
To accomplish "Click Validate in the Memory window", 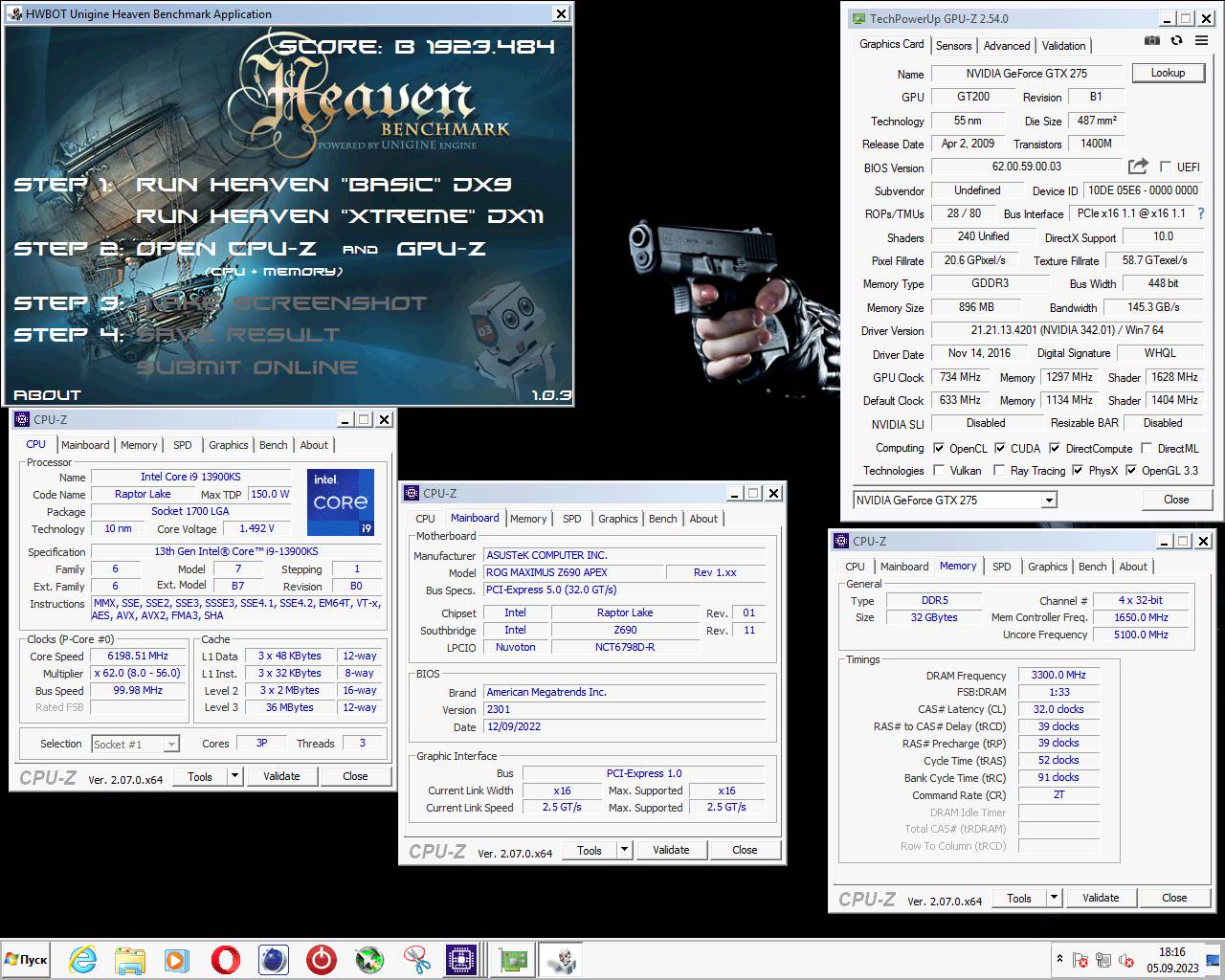I will point(1101,898).
